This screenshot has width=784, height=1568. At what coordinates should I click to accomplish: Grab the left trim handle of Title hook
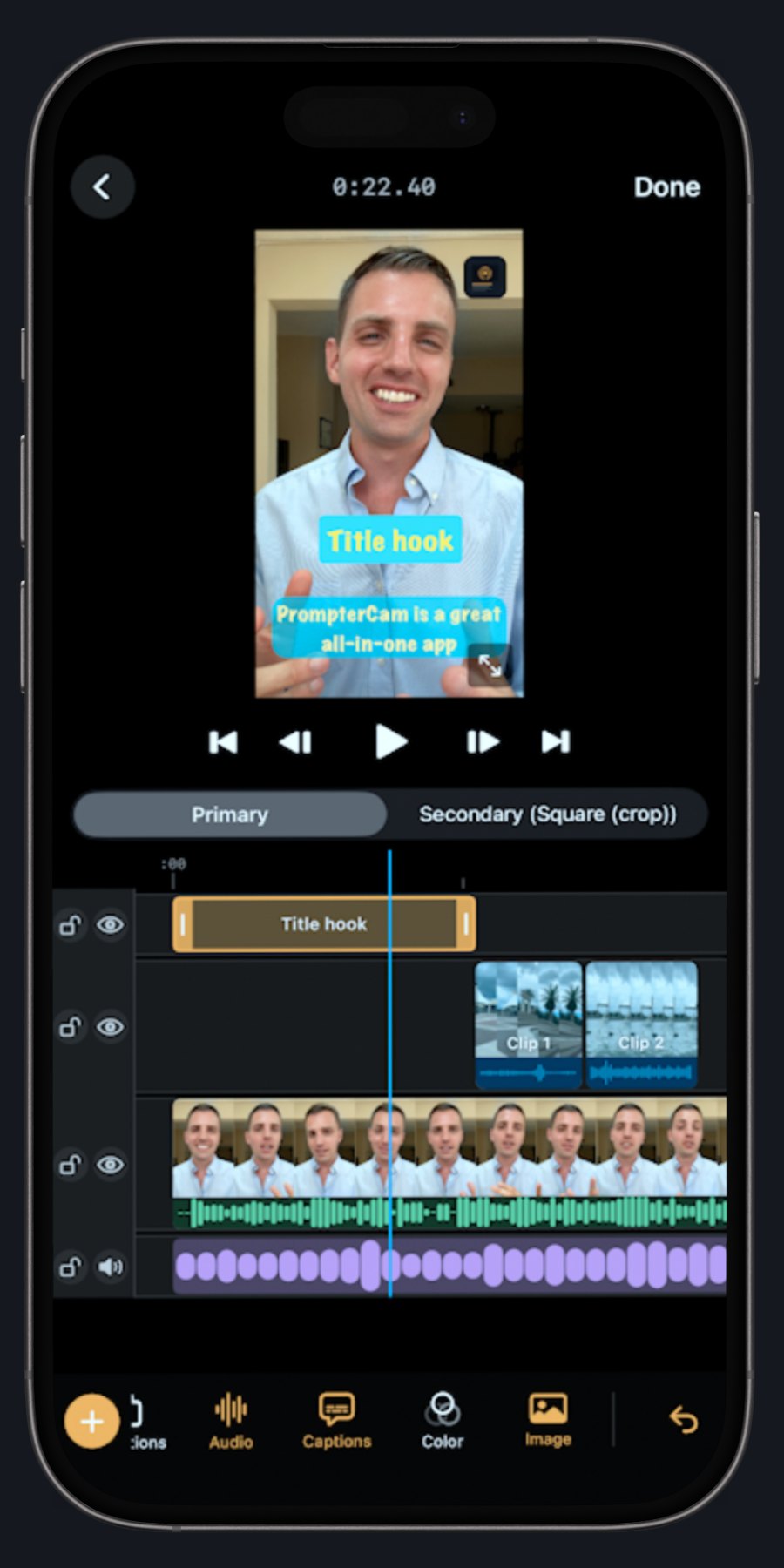182,924
